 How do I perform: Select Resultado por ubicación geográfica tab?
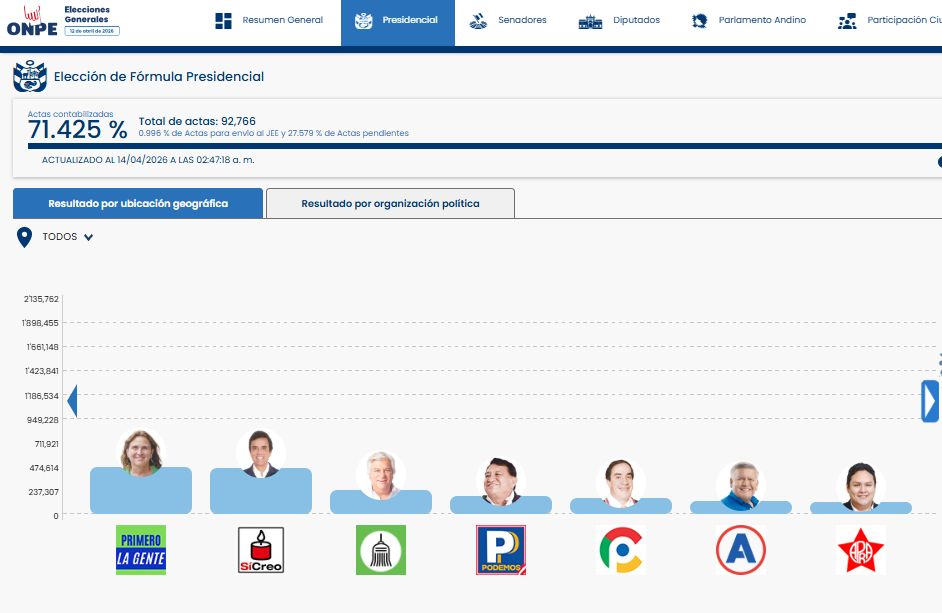(138, 203)
